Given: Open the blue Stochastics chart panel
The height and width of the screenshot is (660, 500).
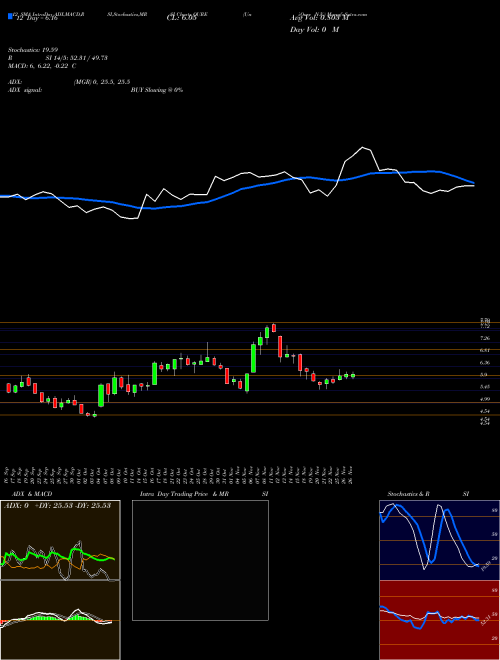Looking at the screenshot, I should pos(439,540).
